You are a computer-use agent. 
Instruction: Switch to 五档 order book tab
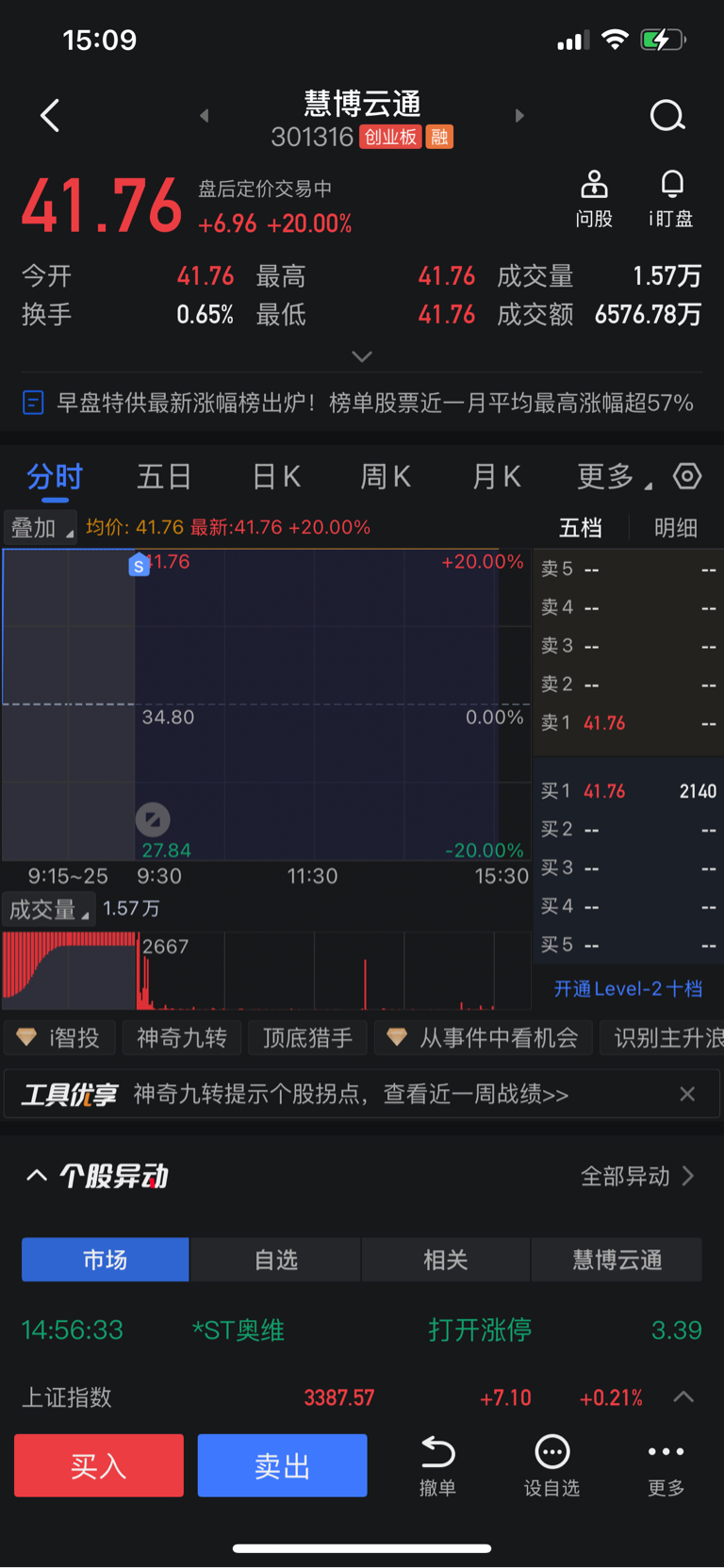point(581,528)
